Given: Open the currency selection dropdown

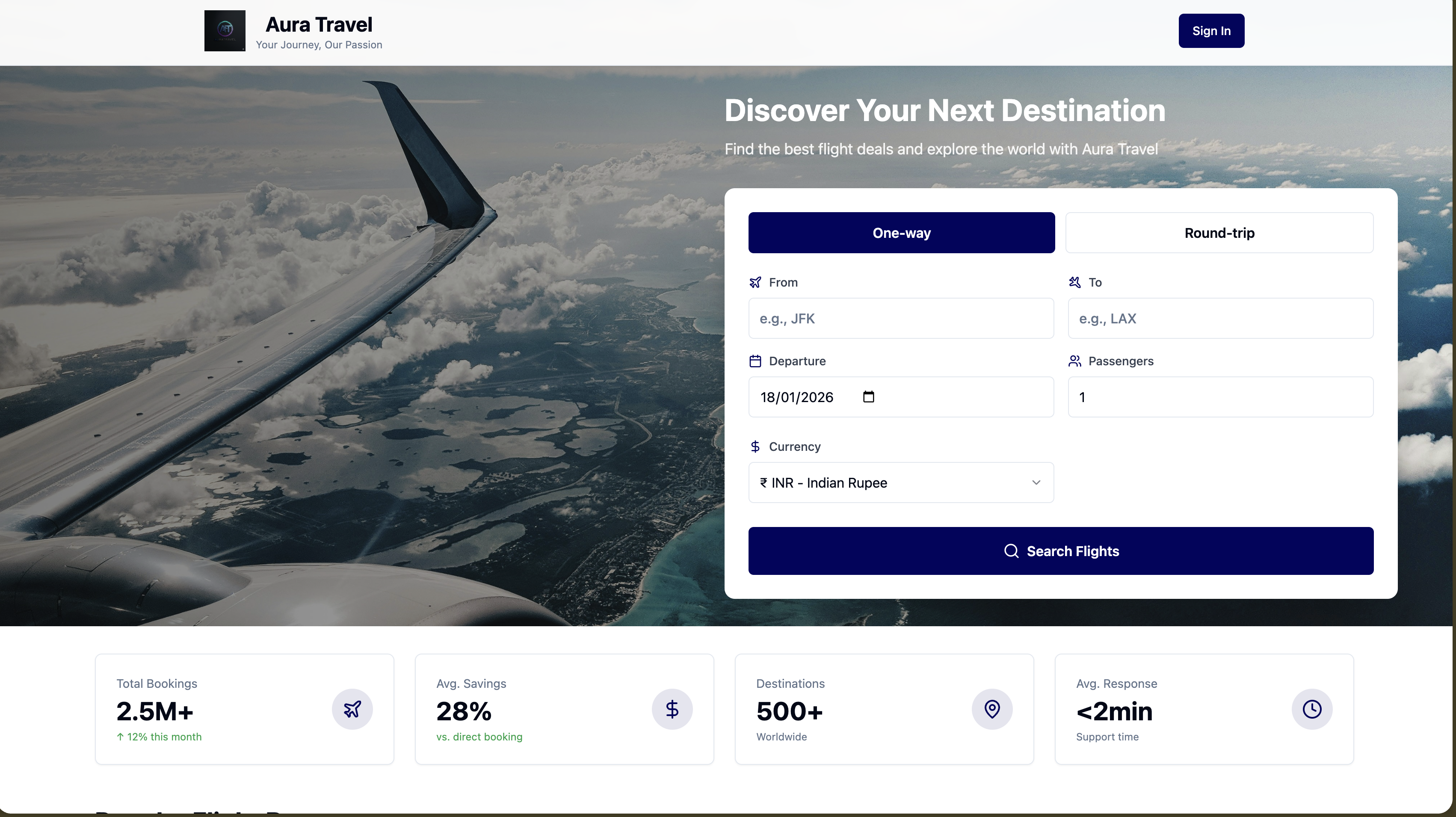Looking at the screenshot, I should tap(901, 482).
